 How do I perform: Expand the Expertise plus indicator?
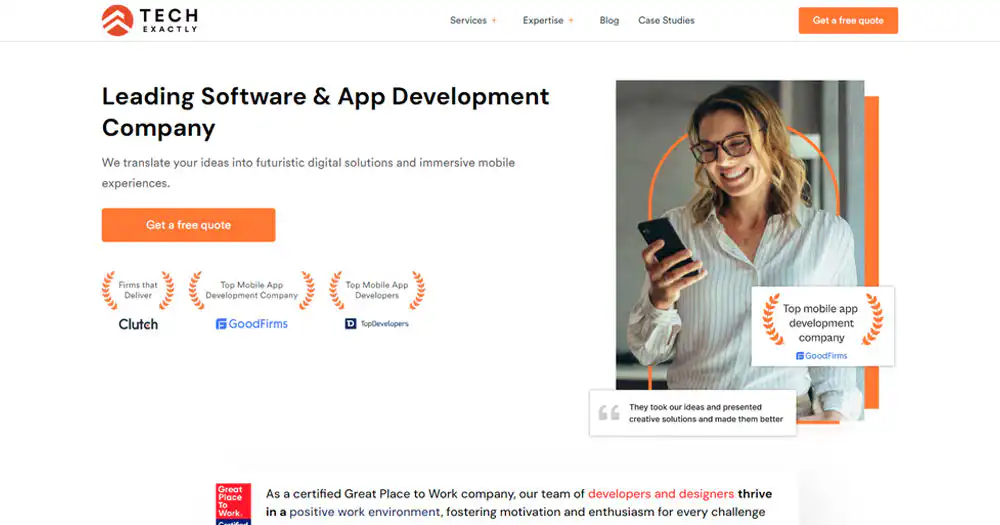571,20
